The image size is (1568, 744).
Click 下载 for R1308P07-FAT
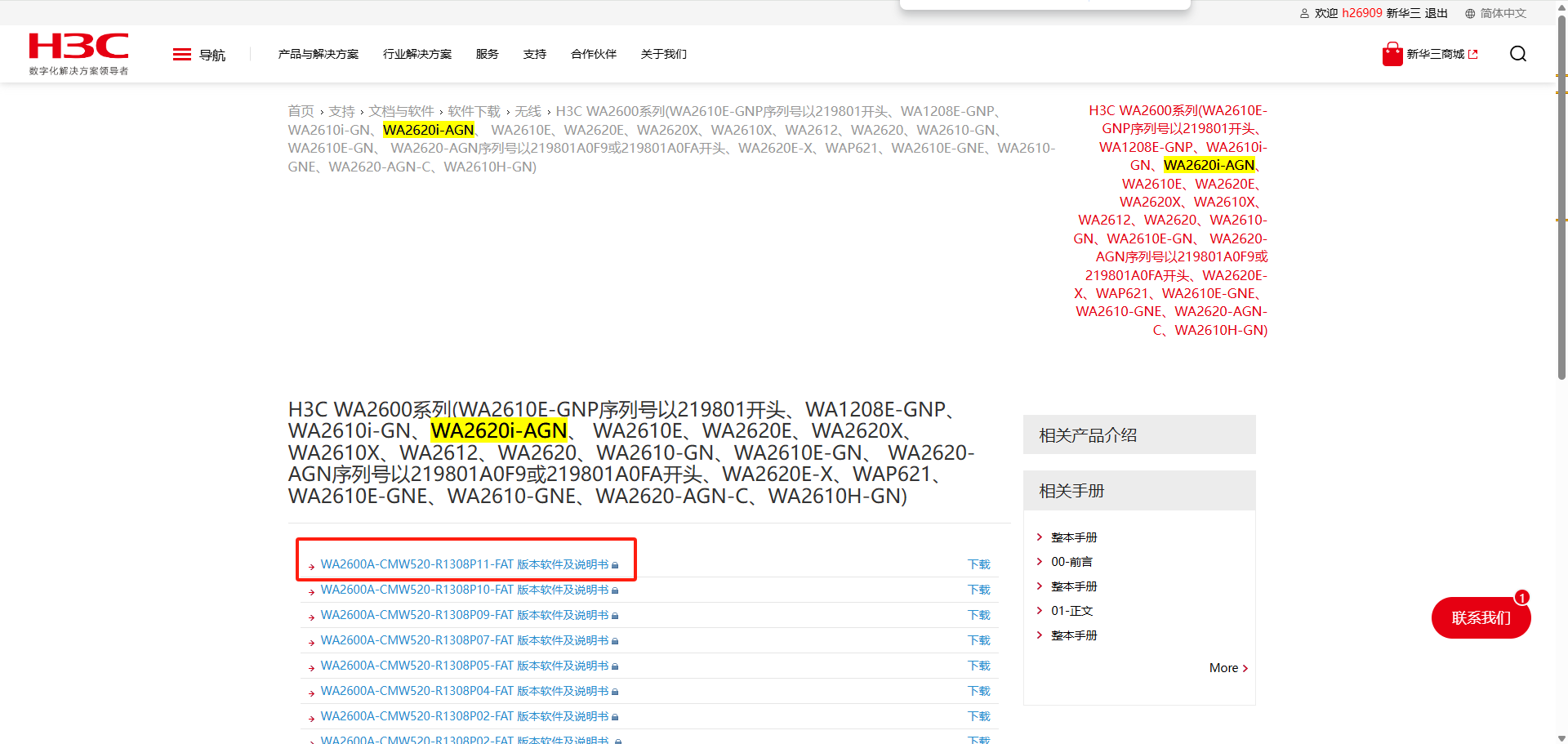(978, 640)
